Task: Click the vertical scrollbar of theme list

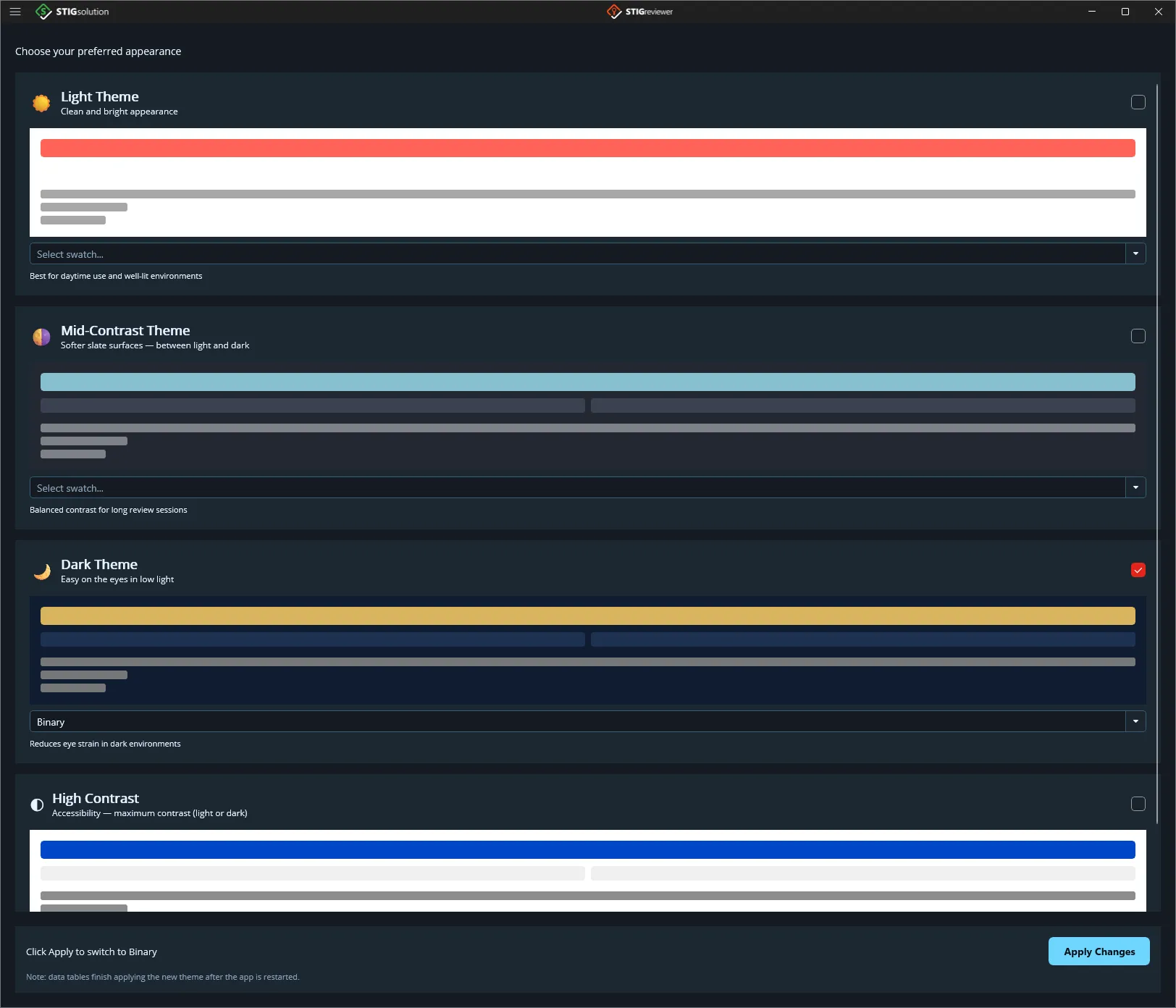Action: pos(1157,453)
